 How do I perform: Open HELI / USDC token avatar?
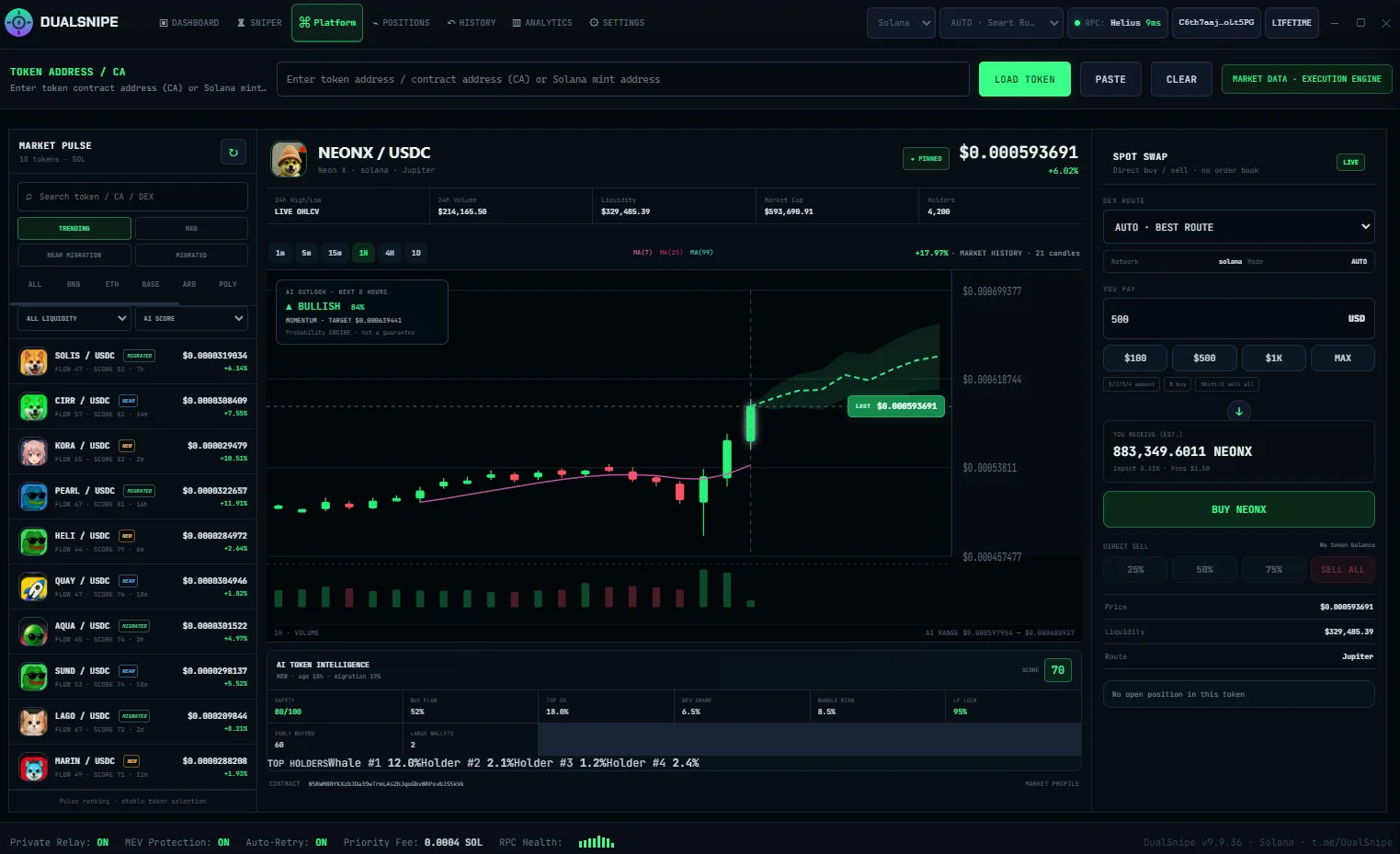34,542
